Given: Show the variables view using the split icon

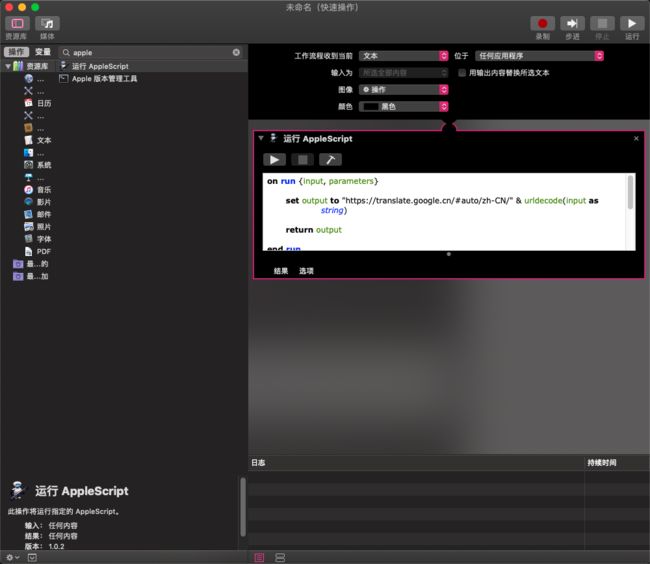Looking at the screenshot, I should [x=280, y=558].
